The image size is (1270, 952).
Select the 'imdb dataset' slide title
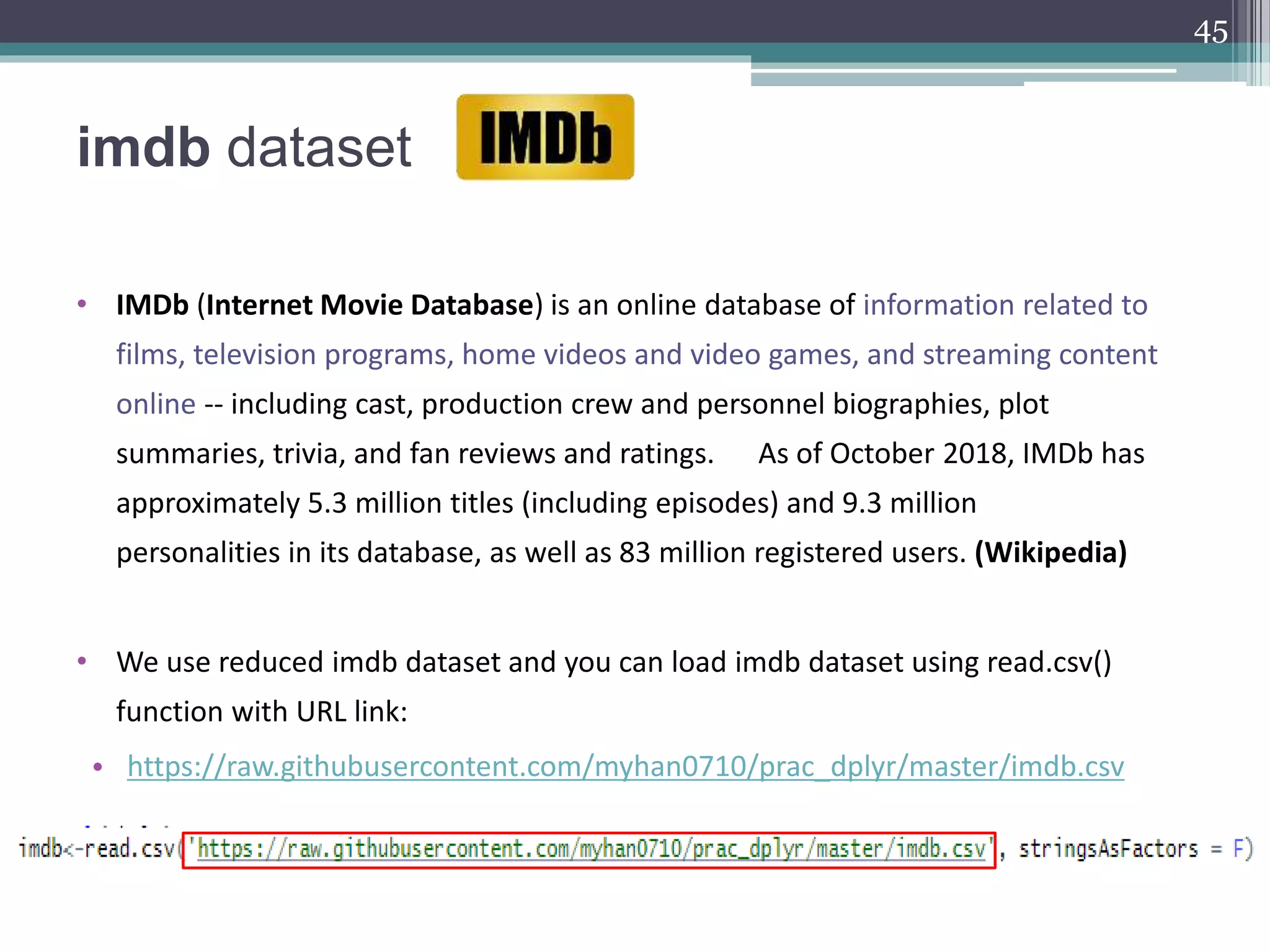[244, 147]
